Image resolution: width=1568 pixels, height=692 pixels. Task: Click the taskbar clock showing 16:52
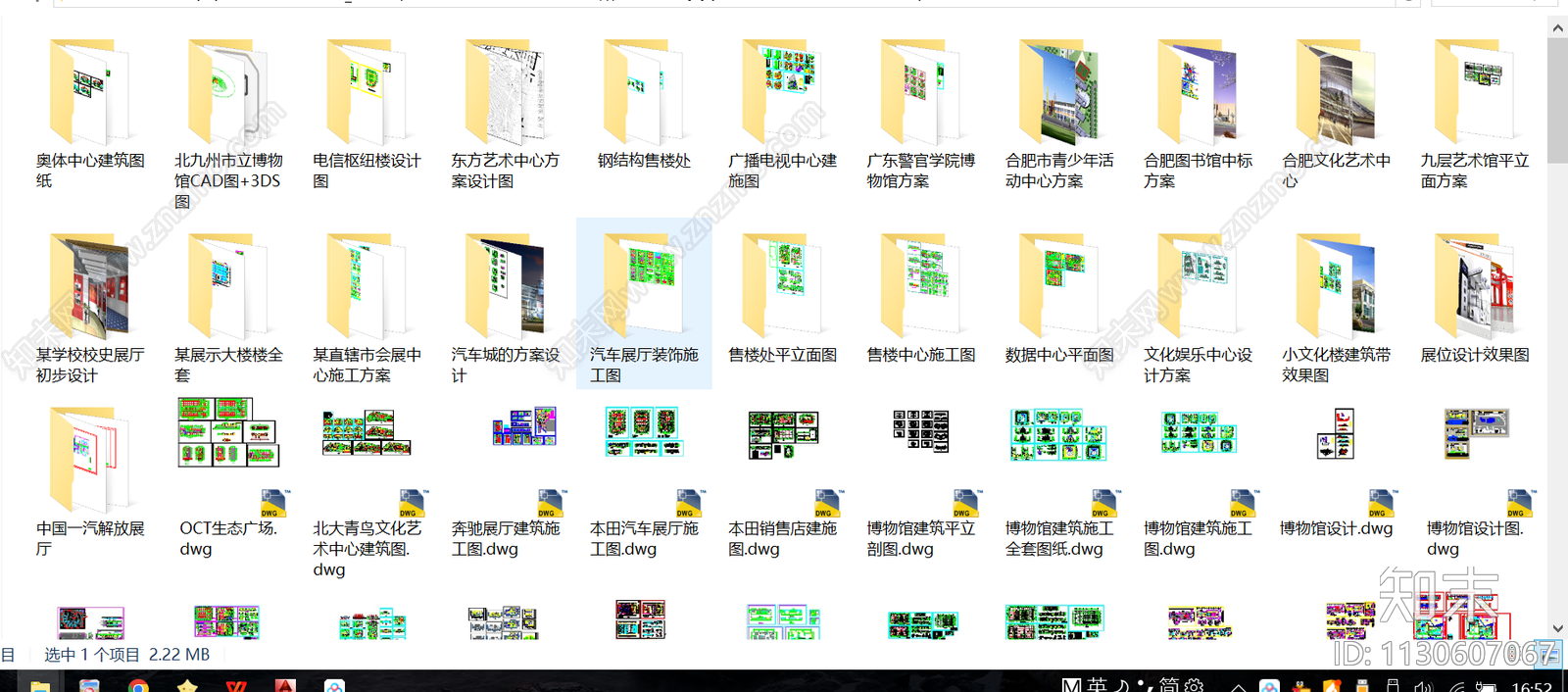(1531, 687)
